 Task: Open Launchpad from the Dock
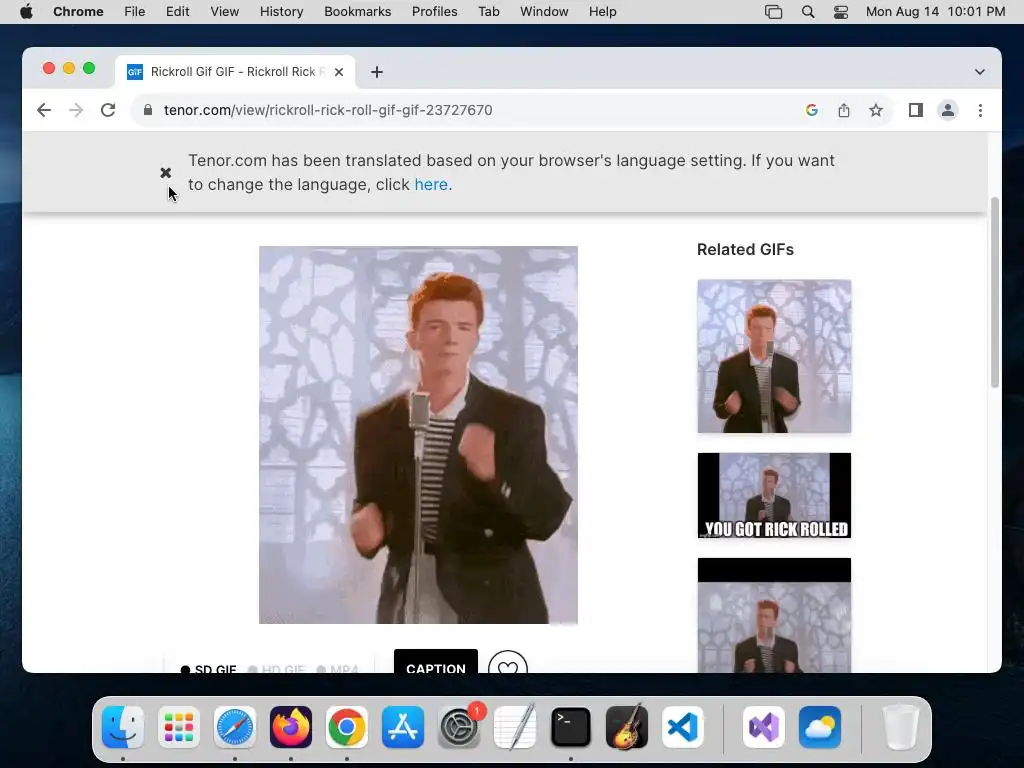tap(179, 727)
